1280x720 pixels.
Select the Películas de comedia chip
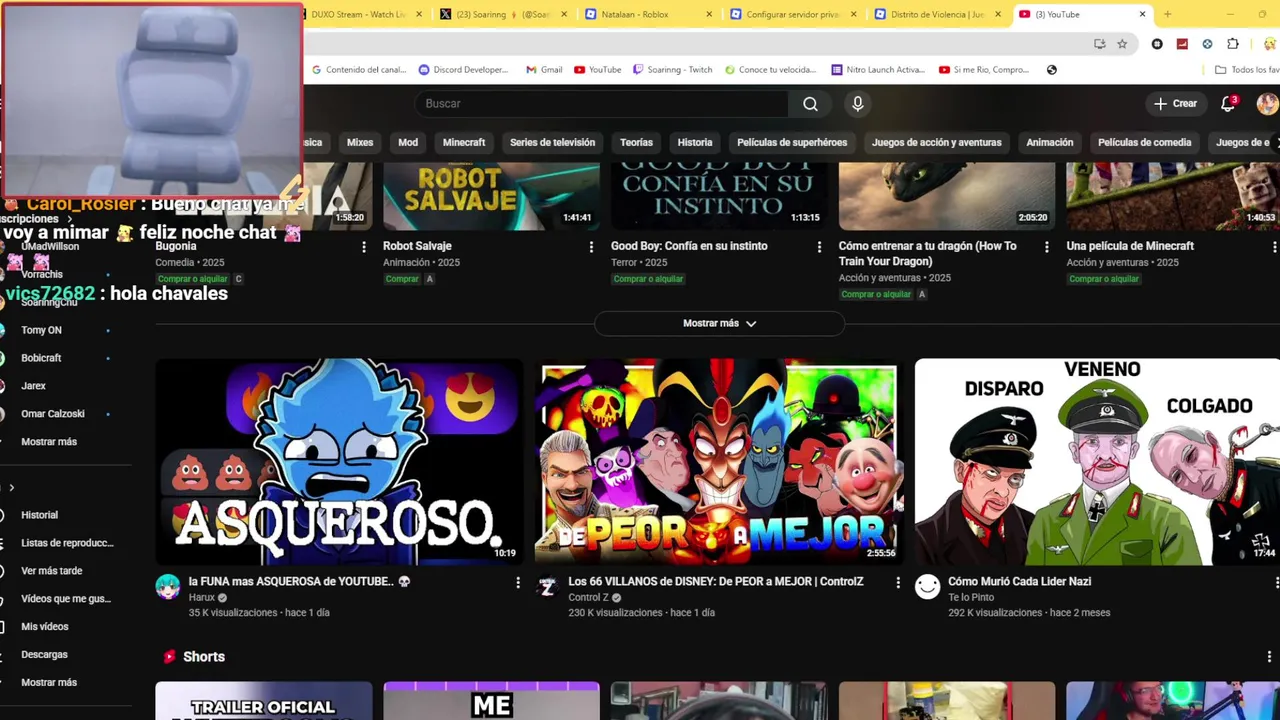point(1145,142)
